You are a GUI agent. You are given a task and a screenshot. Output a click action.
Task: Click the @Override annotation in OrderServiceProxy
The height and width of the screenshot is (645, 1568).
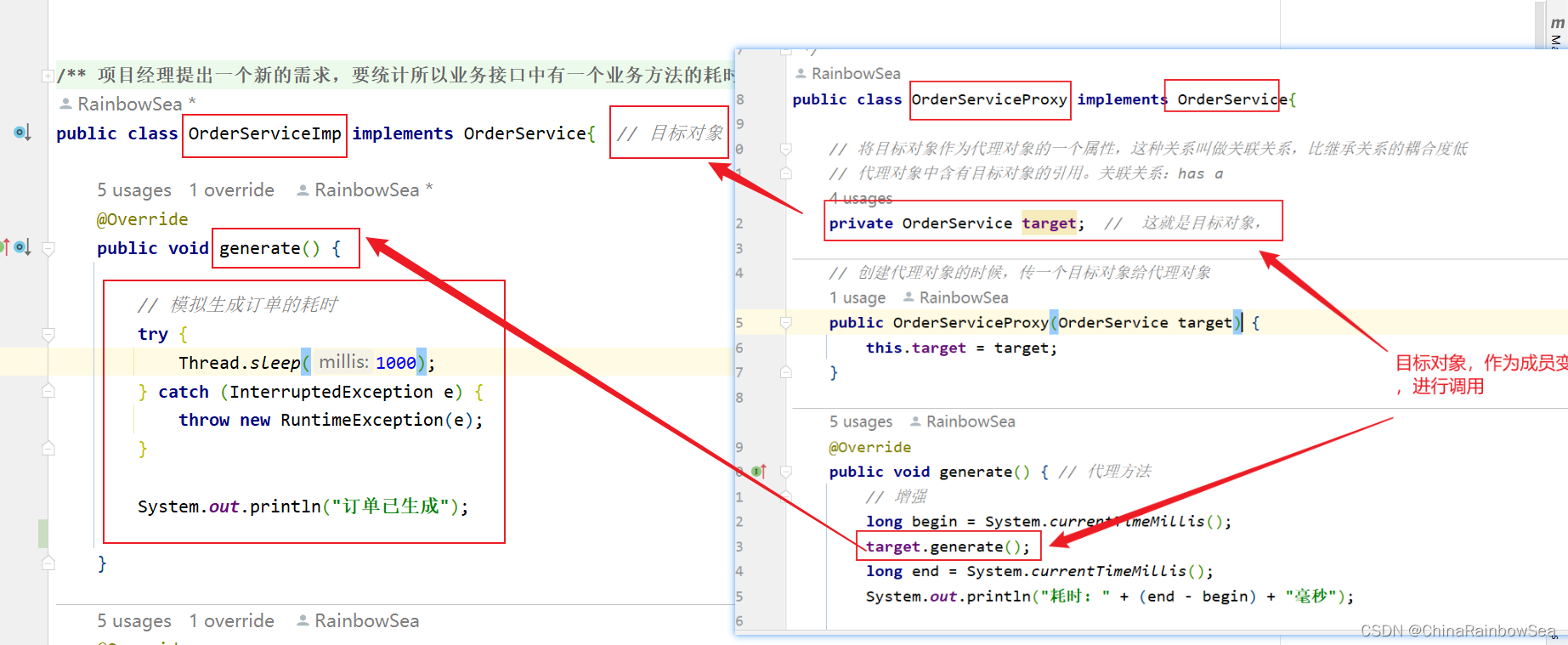pyautogui.click(x=870, y=447)
